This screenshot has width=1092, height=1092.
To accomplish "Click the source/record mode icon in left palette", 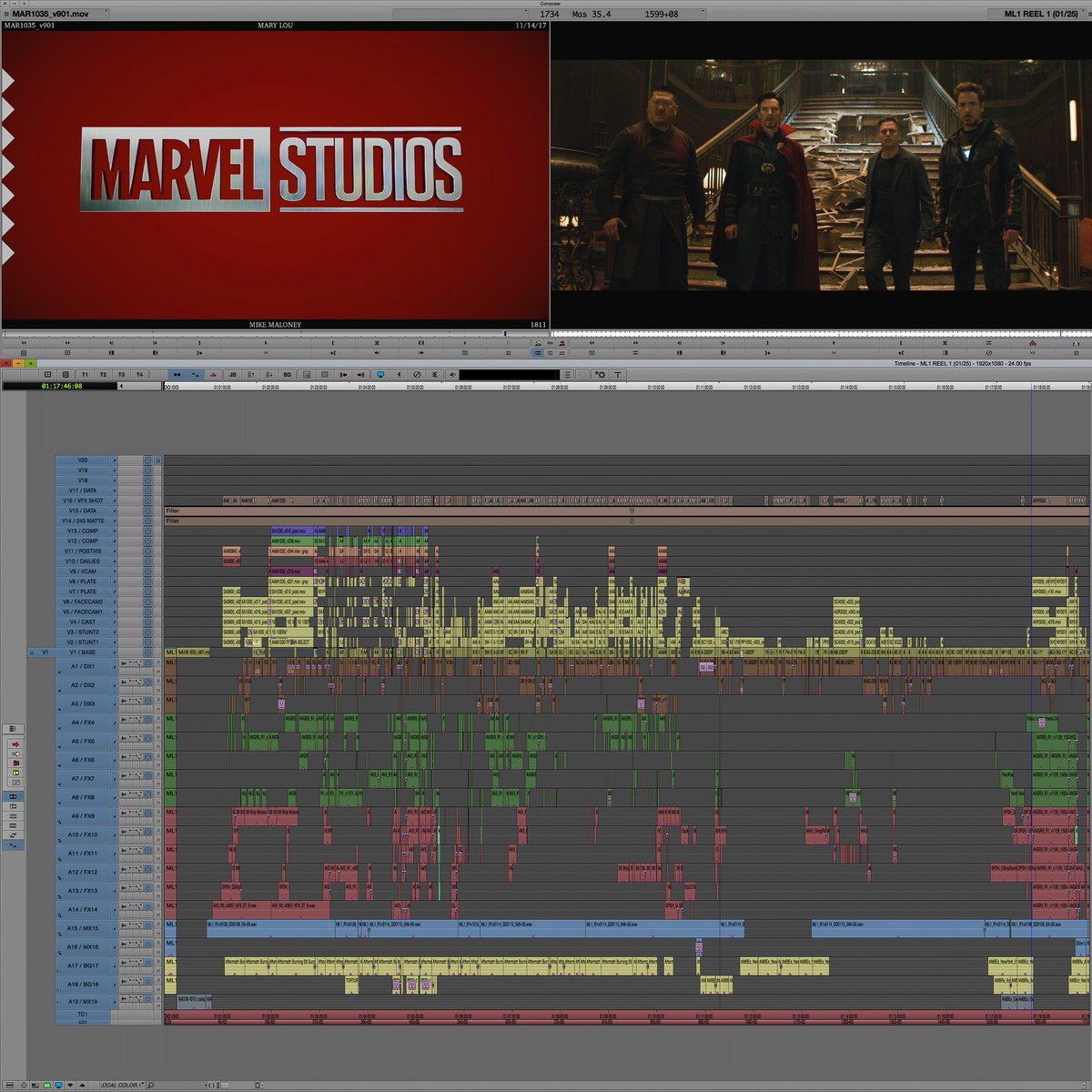I will coord(13,797).
